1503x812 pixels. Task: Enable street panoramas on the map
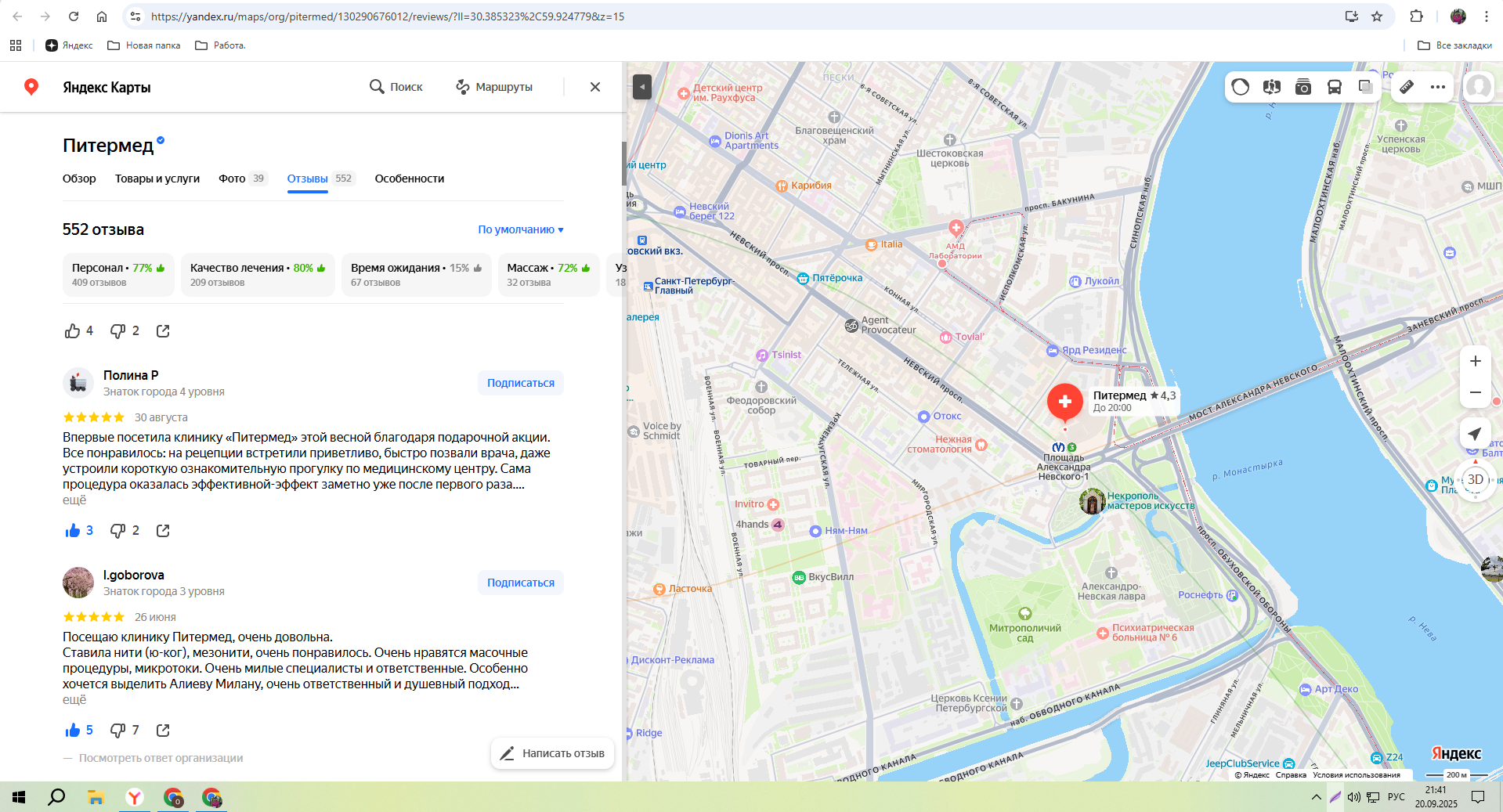pos(1272,87)
